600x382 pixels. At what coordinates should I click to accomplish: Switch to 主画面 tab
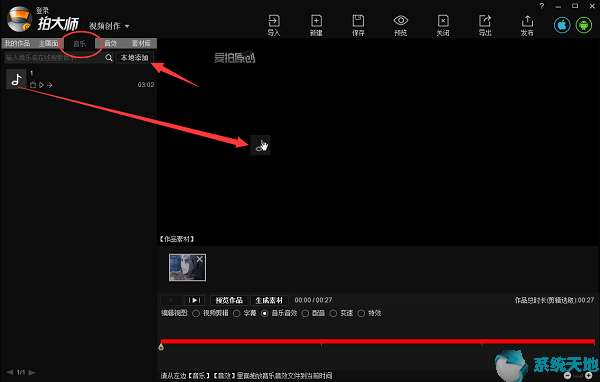(48, 44)
